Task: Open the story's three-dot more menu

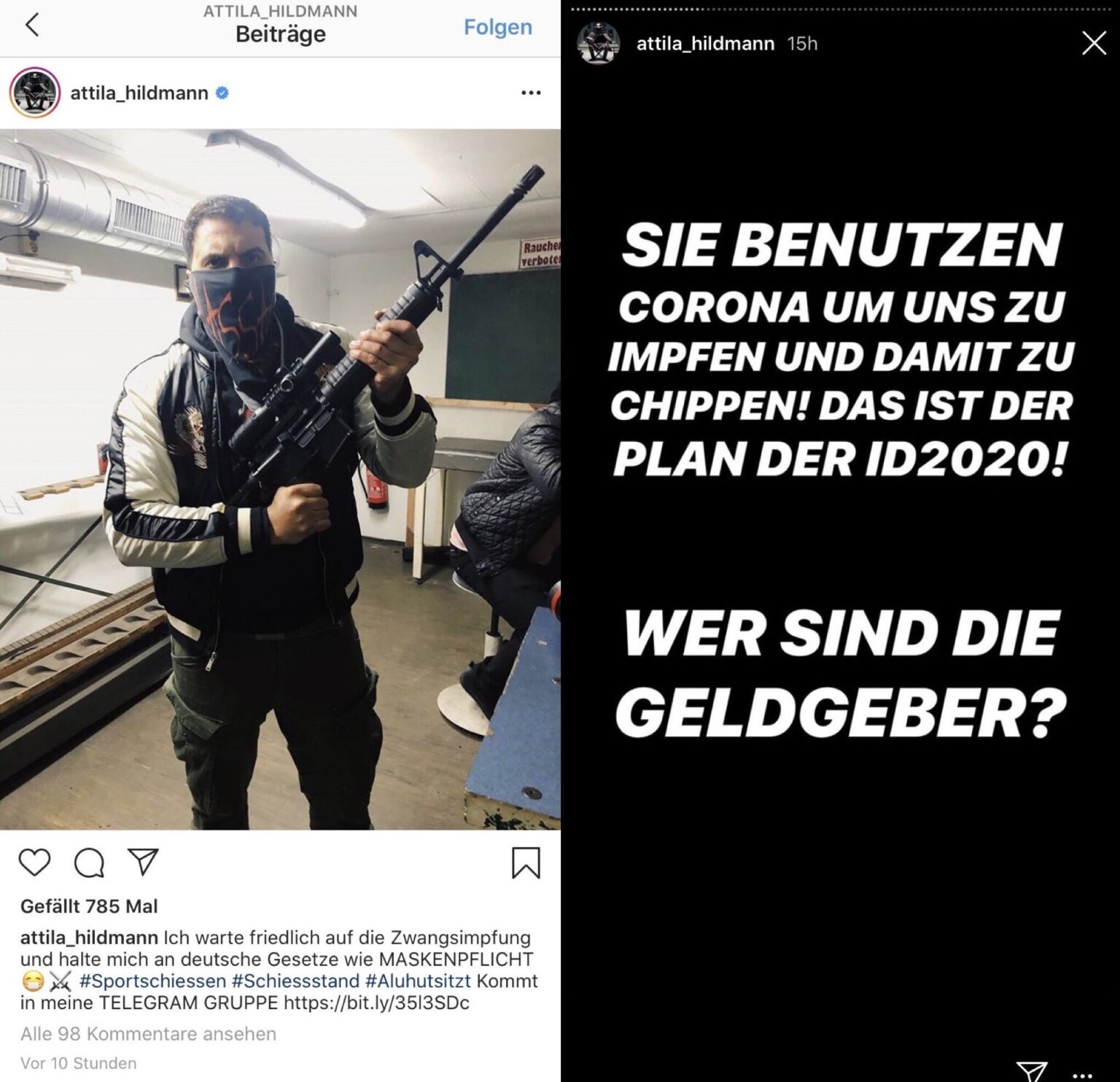Action: tap(1083, 1076)
